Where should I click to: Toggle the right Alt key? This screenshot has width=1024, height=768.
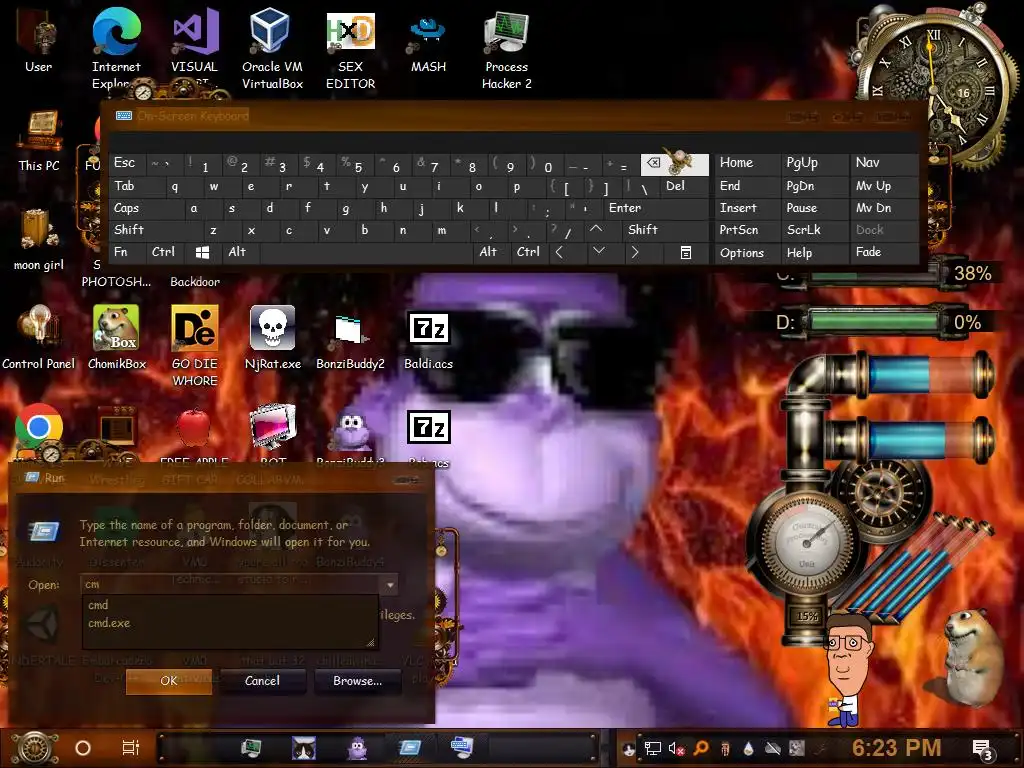click(491, 252)
